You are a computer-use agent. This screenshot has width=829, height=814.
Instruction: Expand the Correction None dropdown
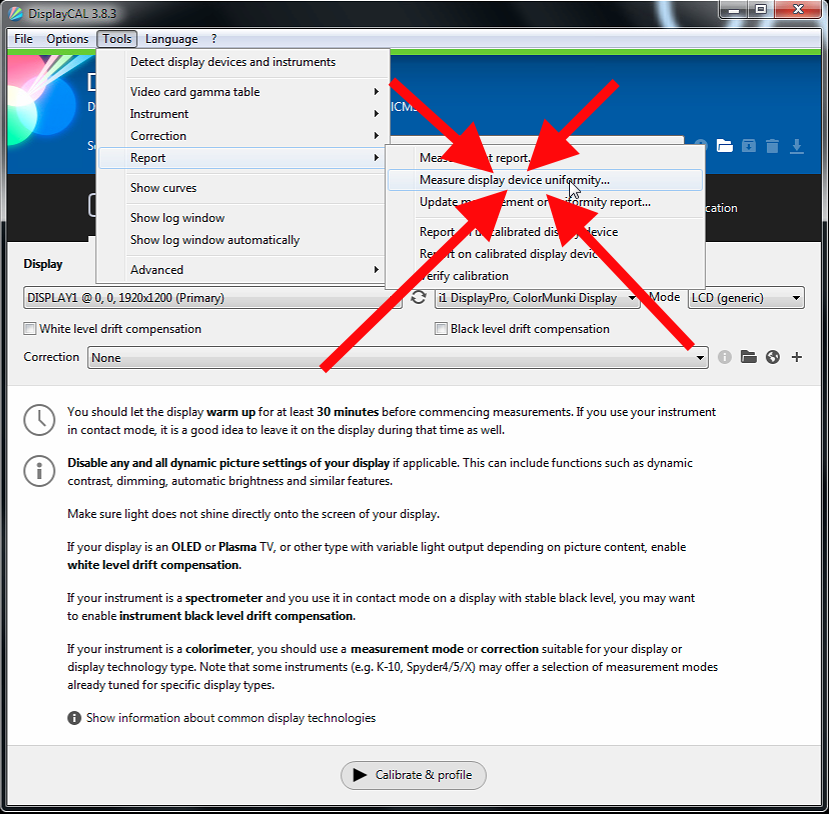(x=397, y=357)
